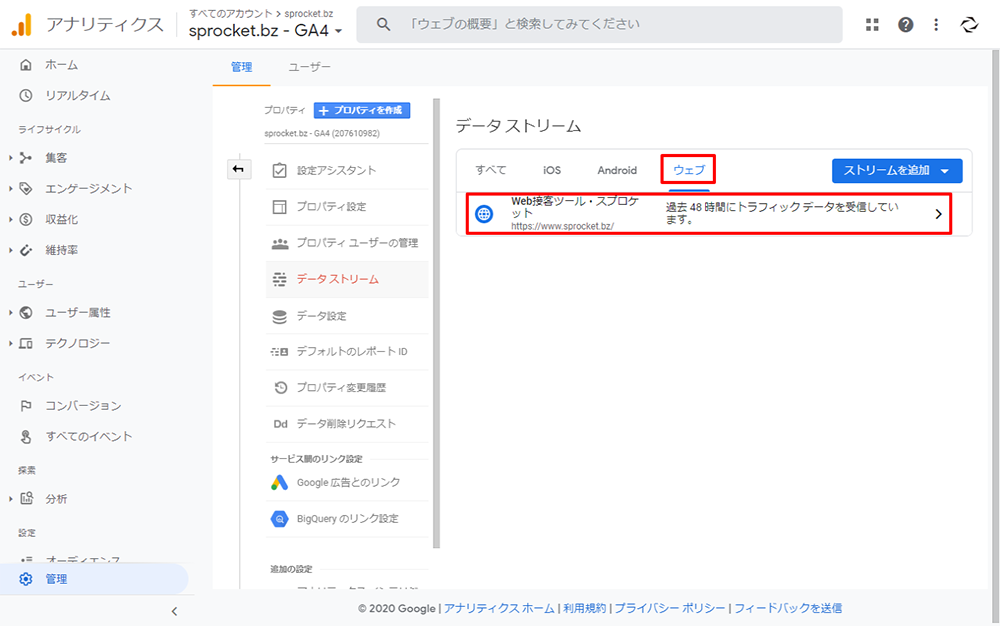Click the ユーザー属性 globe icon
The height and width of the screenshot is (626, 1000).
point(26,312)
